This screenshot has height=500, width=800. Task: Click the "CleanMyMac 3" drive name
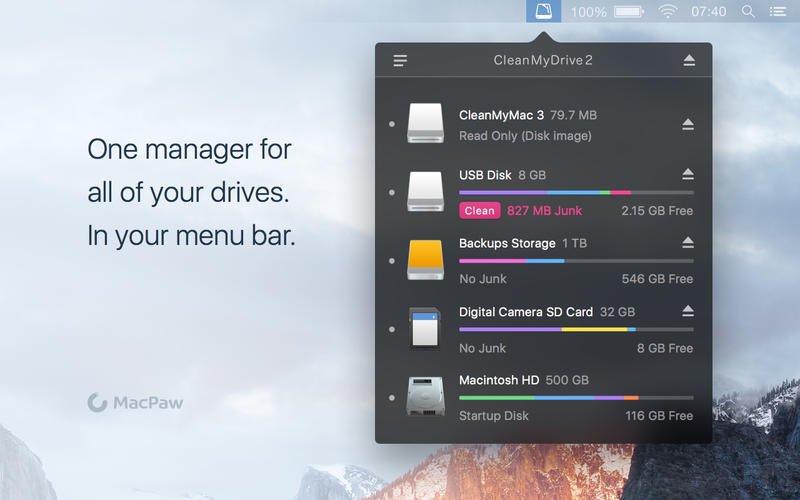[502, 115]
